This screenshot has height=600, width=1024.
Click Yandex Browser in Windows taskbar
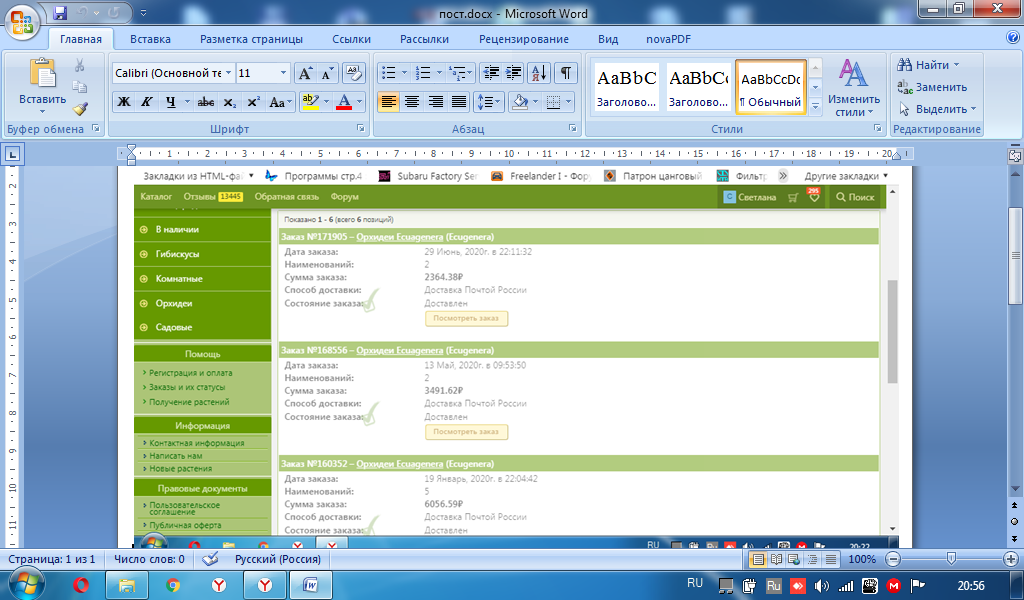pos(219,585)
